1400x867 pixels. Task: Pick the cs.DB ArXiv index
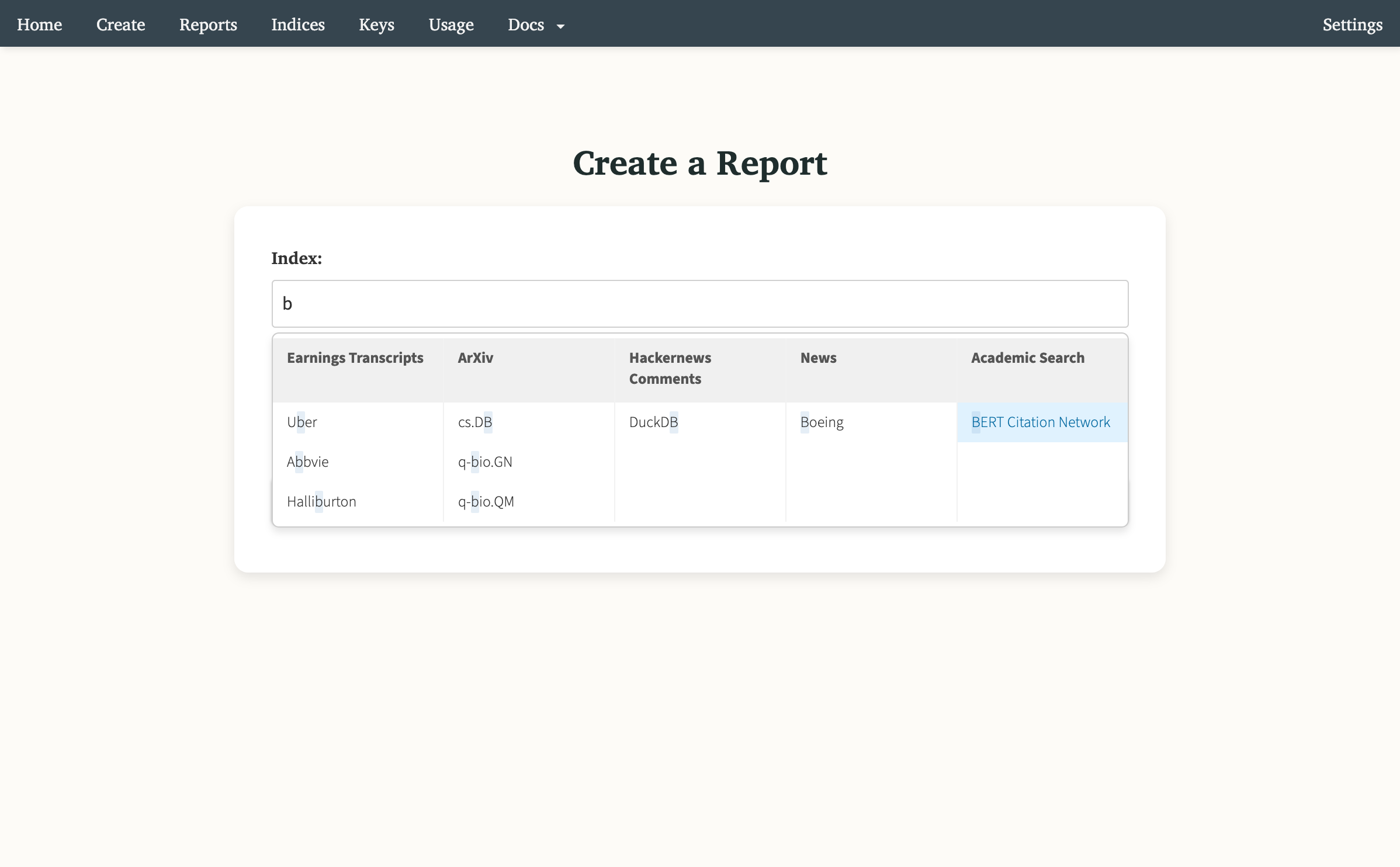point(475,422)
